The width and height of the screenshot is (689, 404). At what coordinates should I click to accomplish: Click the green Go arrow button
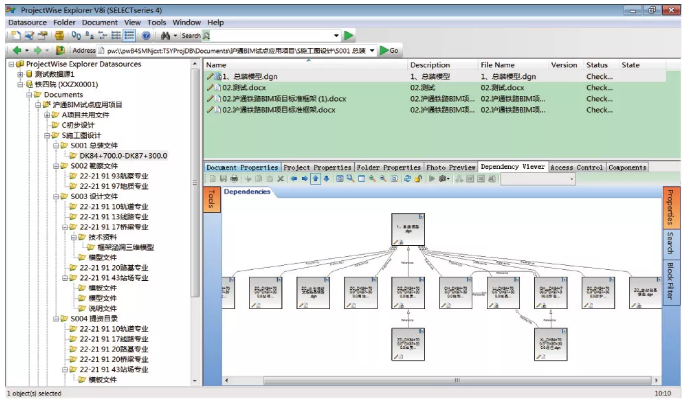click(389, 51)
